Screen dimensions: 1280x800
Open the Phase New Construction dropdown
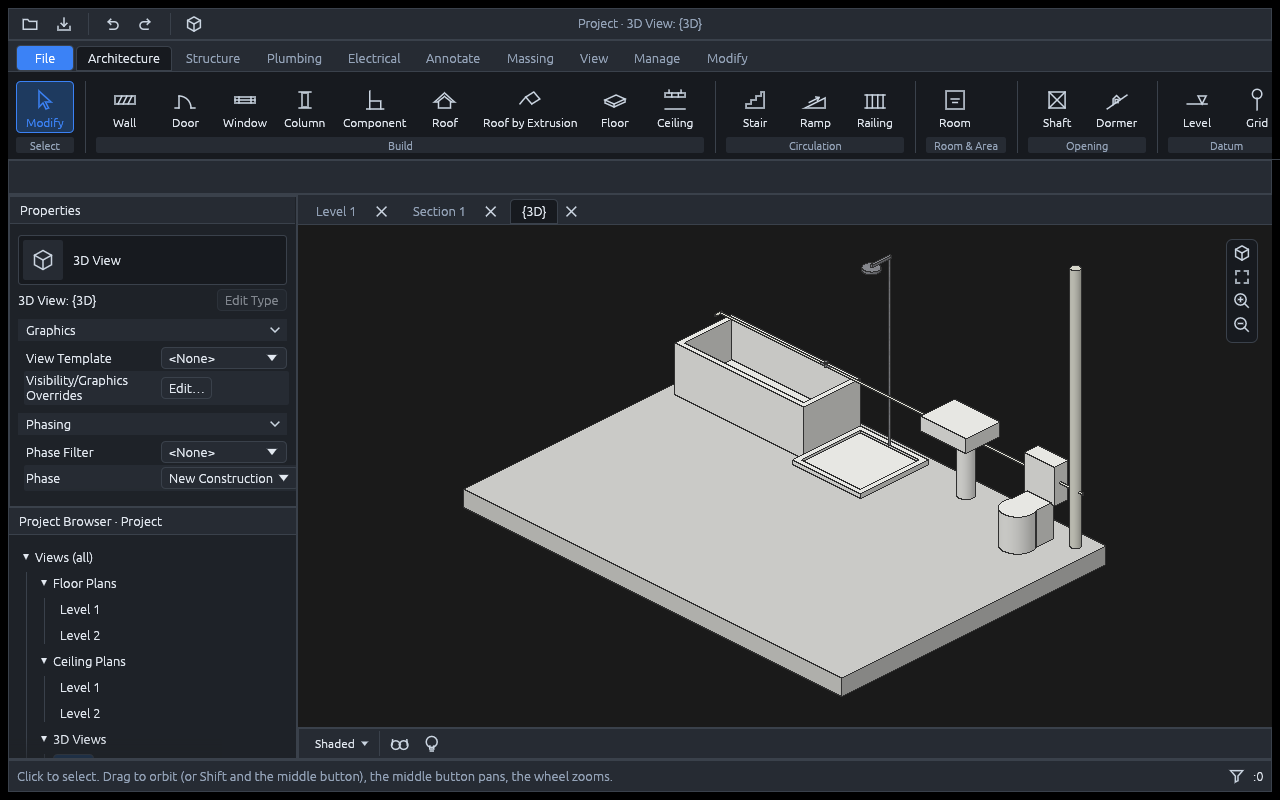tap(229, 478)
